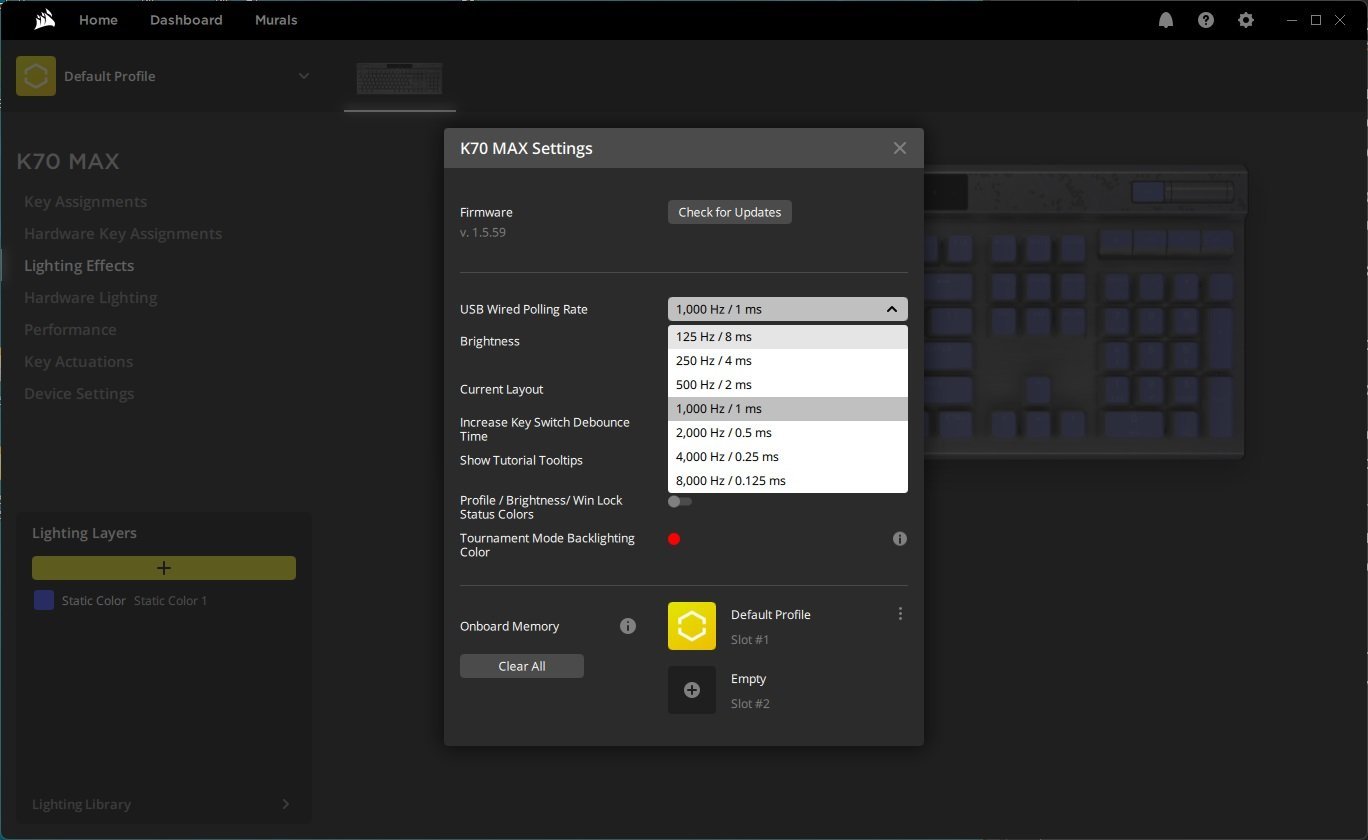
Task: Open Lighting Effects section
Action: [79, 266]
